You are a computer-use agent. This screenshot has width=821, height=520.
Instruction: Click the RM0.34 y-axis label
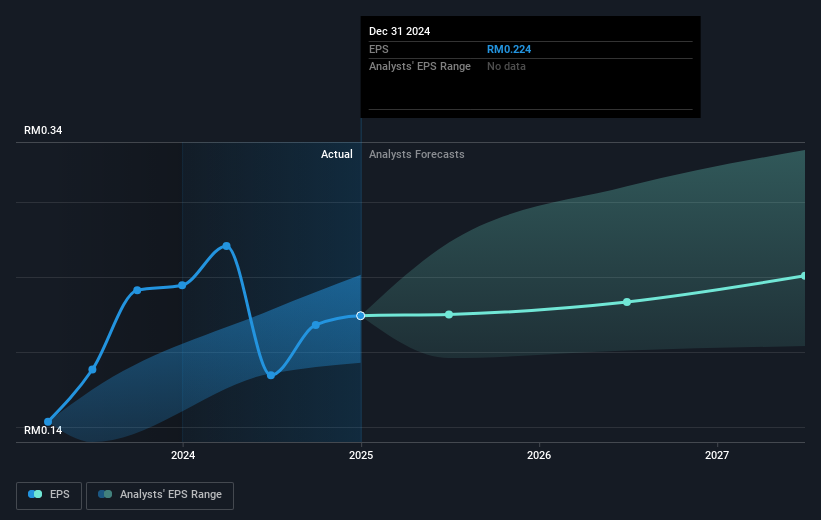[43, 130]
